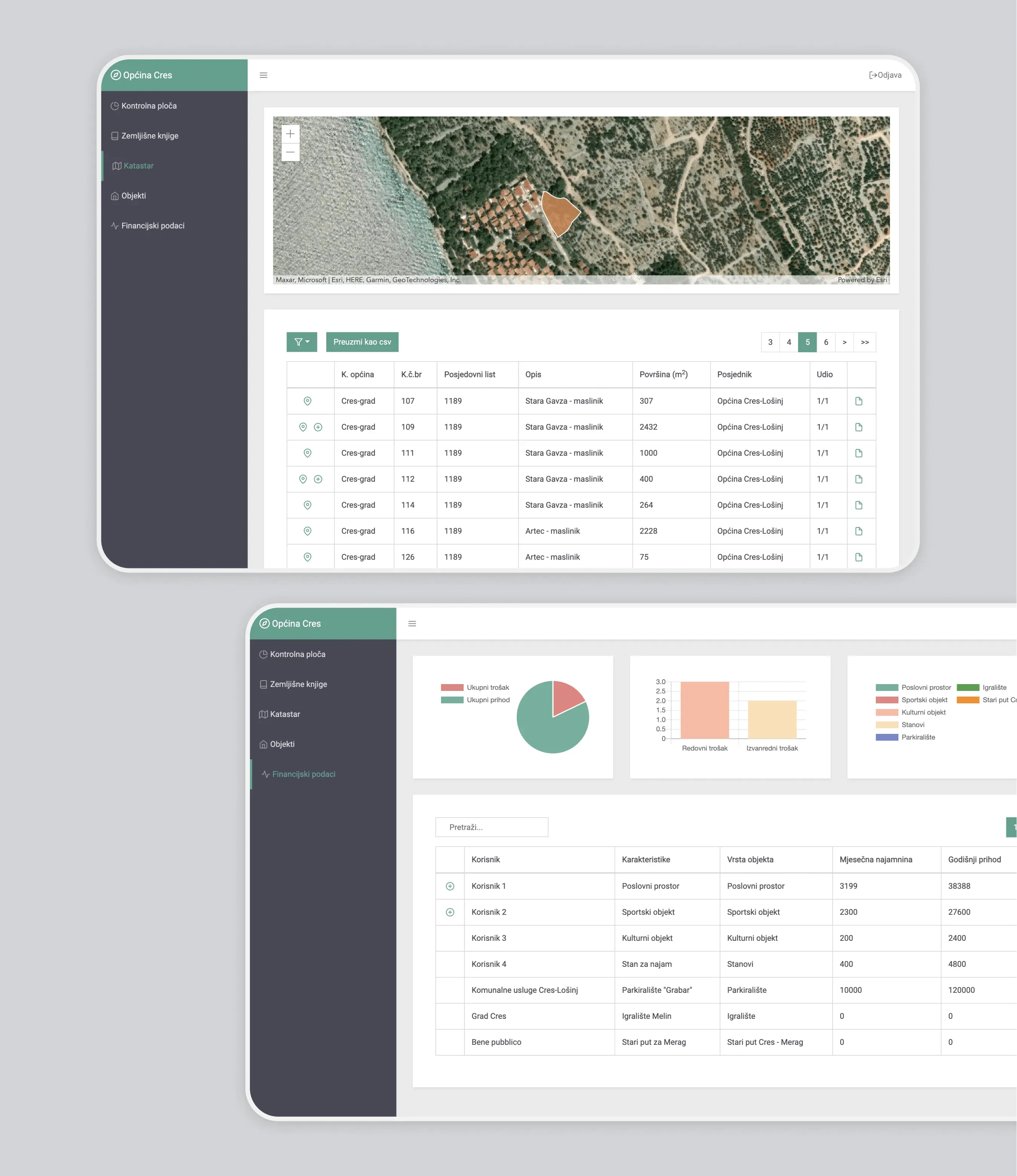Toggle Ukupni trošak legend in pie chart
This screenshot has width=1017, height=1176.
click(475, 688)
